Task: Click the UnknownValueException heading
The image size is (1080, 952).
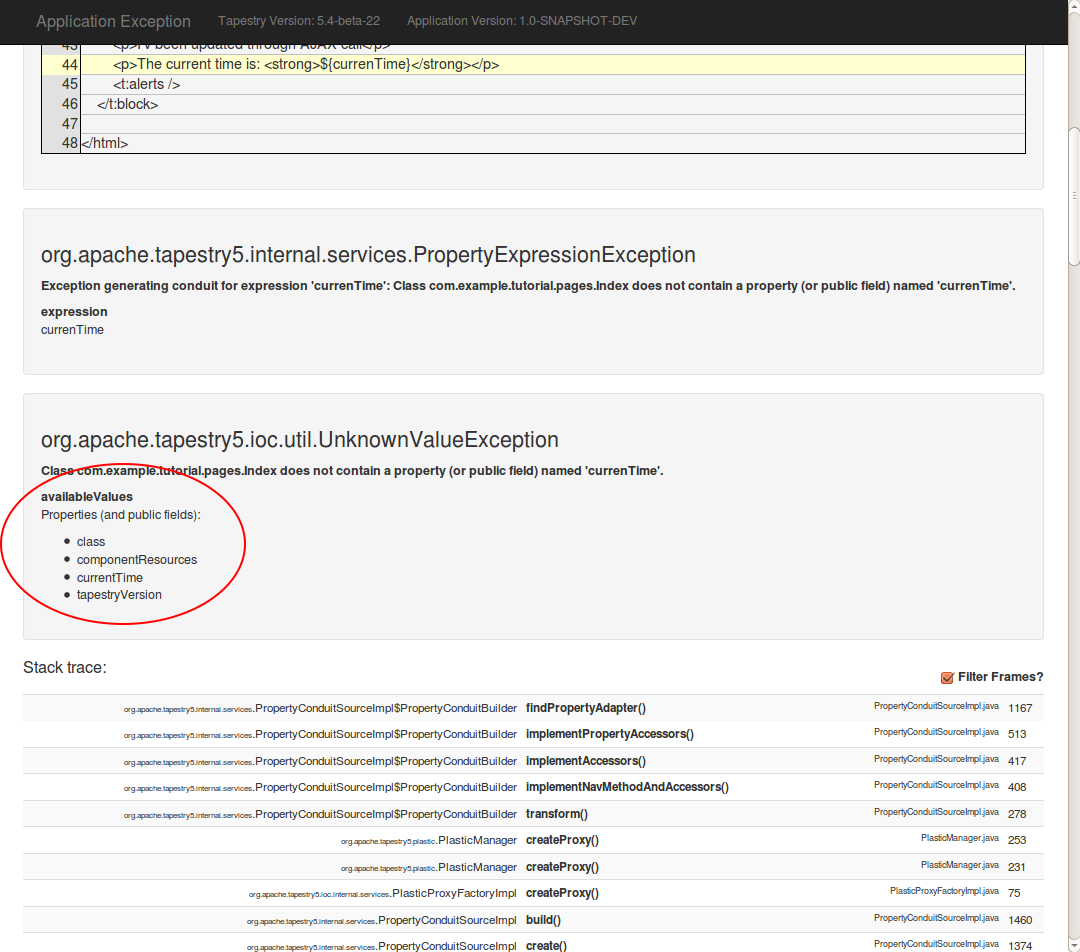Action: [300, 440]
